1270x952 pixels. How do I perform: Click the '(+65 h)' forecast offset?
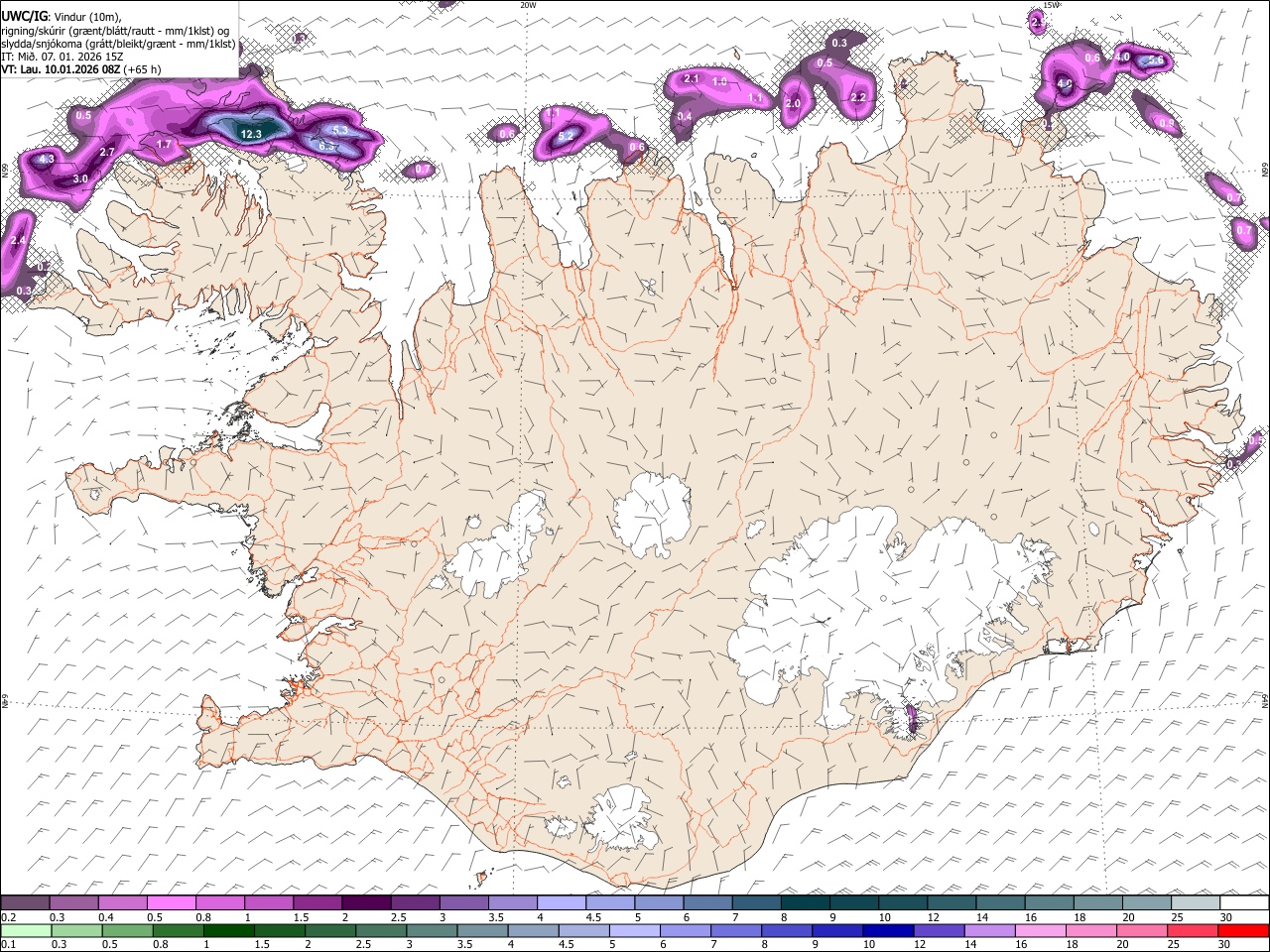pyautogui.click(x=143, y=69)
